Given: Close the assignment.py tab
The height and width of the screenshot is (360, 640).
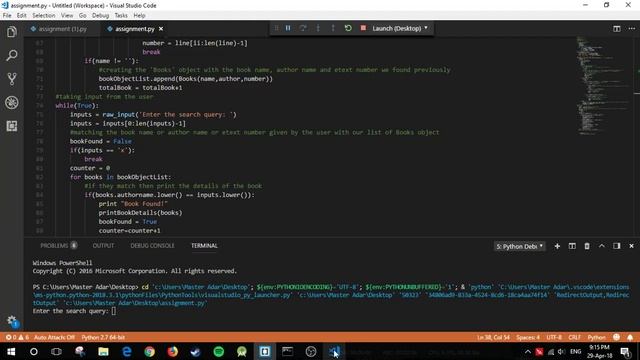Looking at the screenshot, I should tap(161, 29).
